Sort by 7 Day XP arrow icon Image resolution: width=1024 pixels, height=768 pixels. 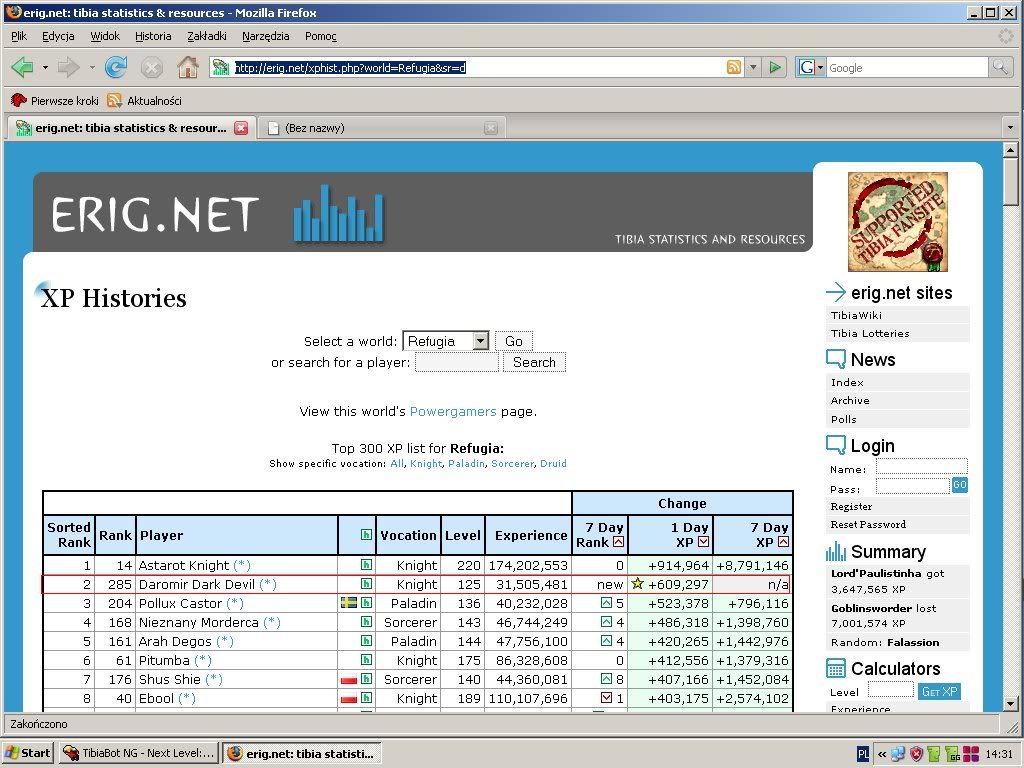click(x=784, y=542)
